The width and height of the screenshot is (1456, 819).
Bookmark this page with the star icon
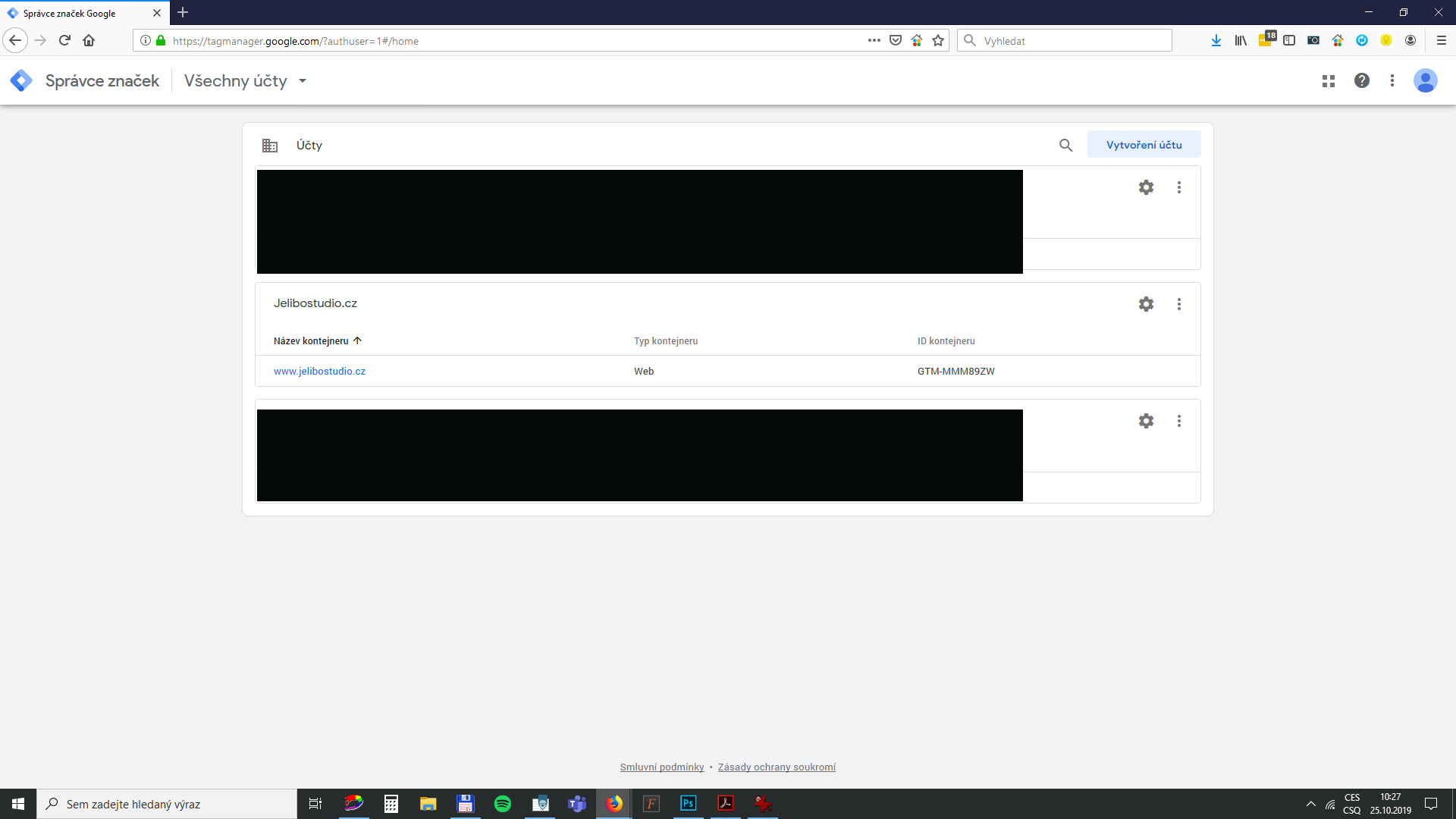(x=938, y=40)
